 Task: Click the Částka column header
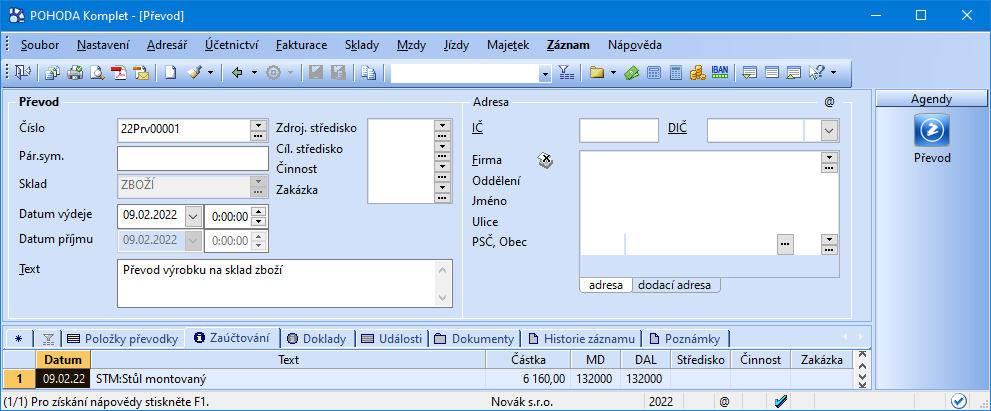528,359
